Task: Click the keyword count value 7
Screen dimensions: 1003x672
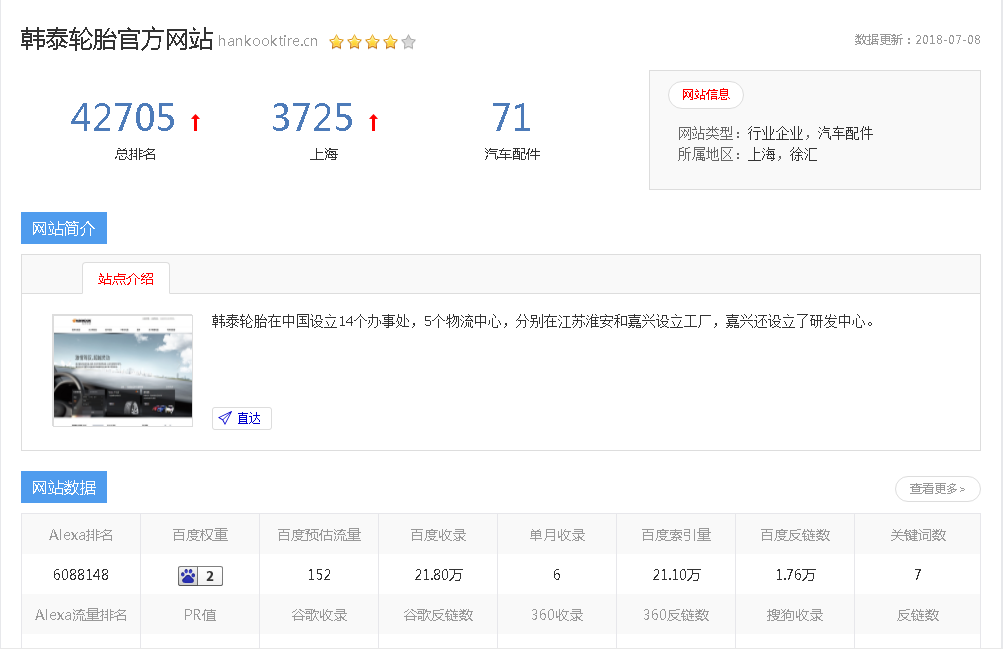Action: pos(918,575)
